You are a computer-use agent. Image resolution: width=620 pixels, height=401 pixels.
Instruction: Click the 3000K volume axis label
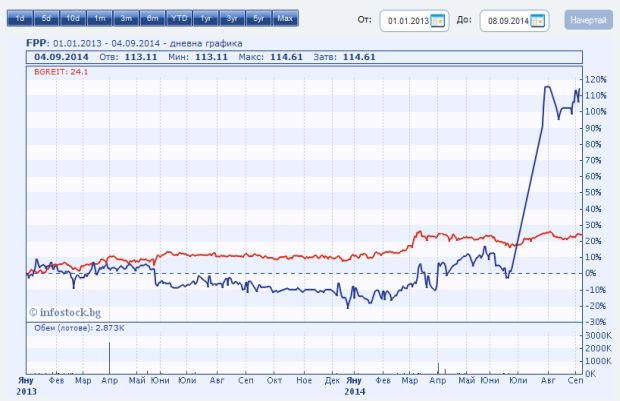(x=598, y=336)
